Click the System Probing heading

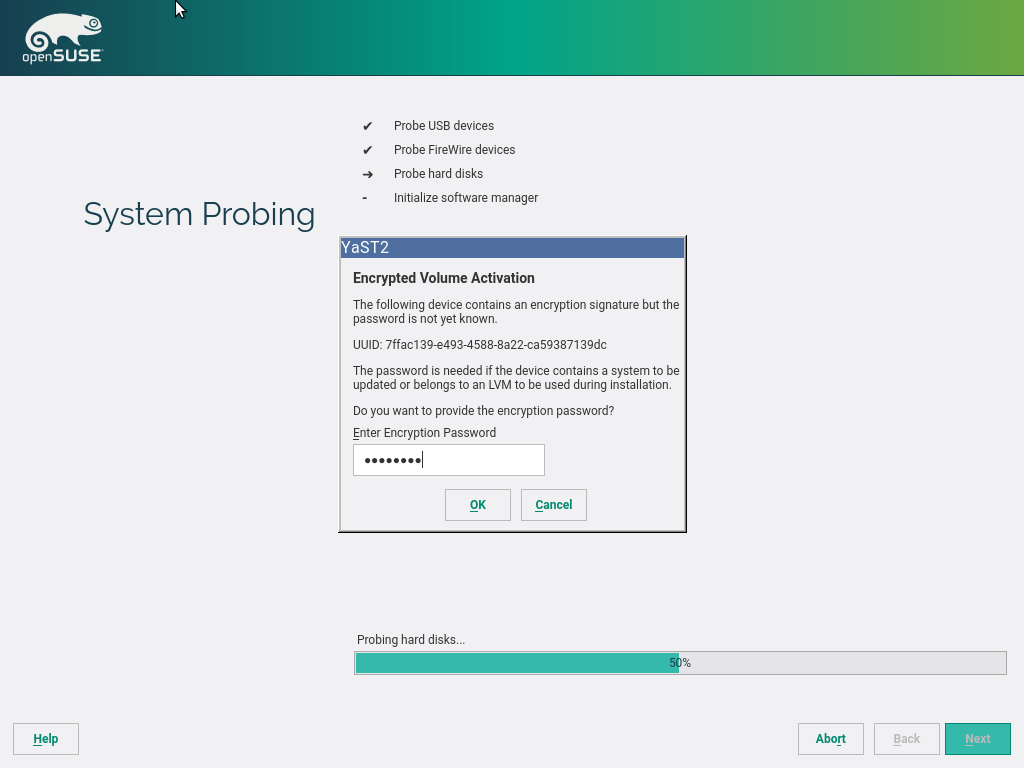[x=199, y=214]
